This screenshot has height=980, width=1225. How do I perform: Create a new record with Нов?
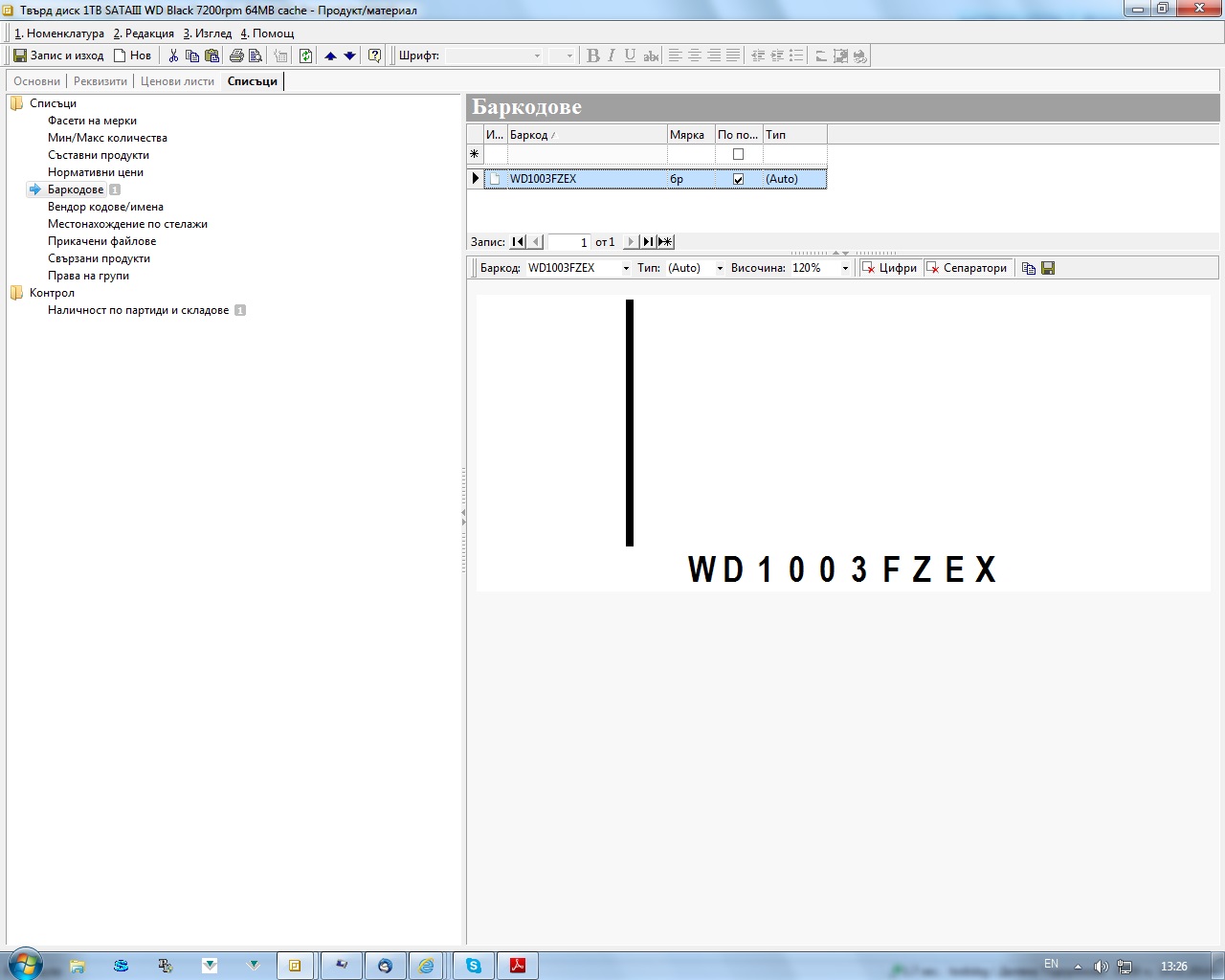pyautogui.click(x=132, y=56)
